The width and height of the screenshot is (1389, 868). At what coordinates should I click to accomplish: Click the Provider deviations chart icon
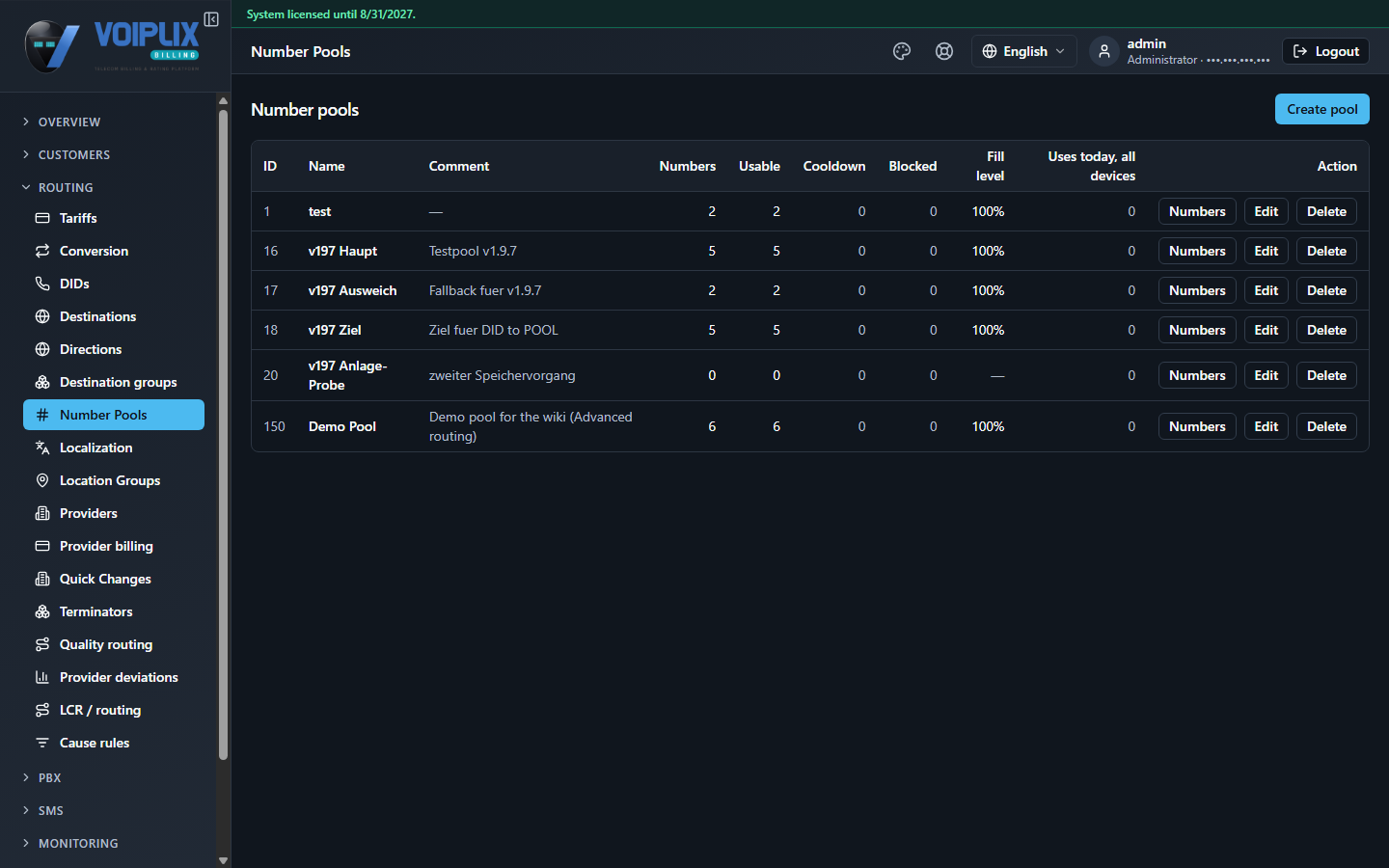click(x=42, y=677)
